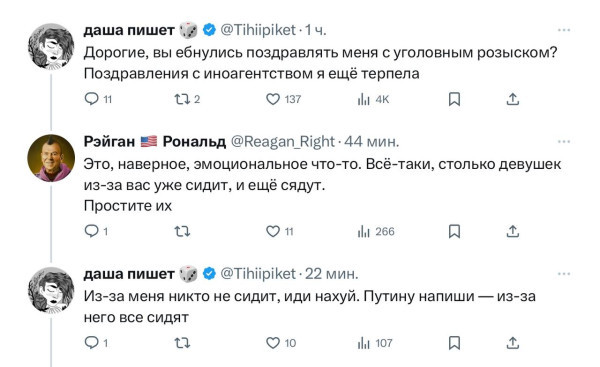600x367 pixels.
Task: Retweet the Reagan_Right reply
Action: (182, 231)
